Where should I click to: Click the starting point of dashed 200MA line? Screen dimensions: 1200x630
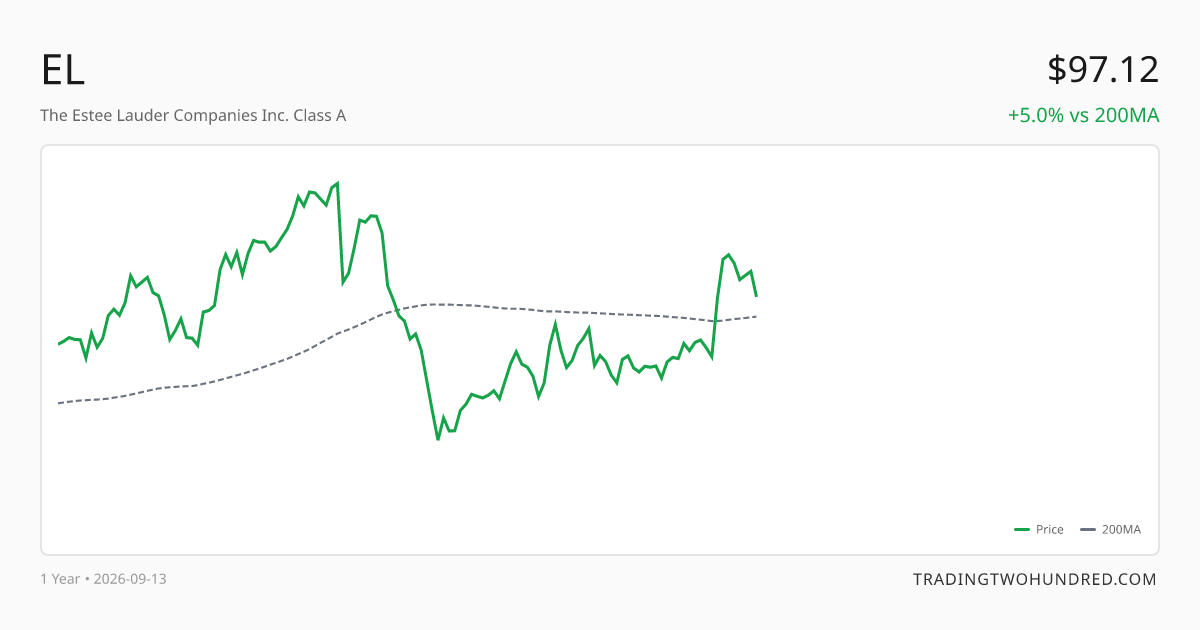pyautogui.click(x=59, y=403)
